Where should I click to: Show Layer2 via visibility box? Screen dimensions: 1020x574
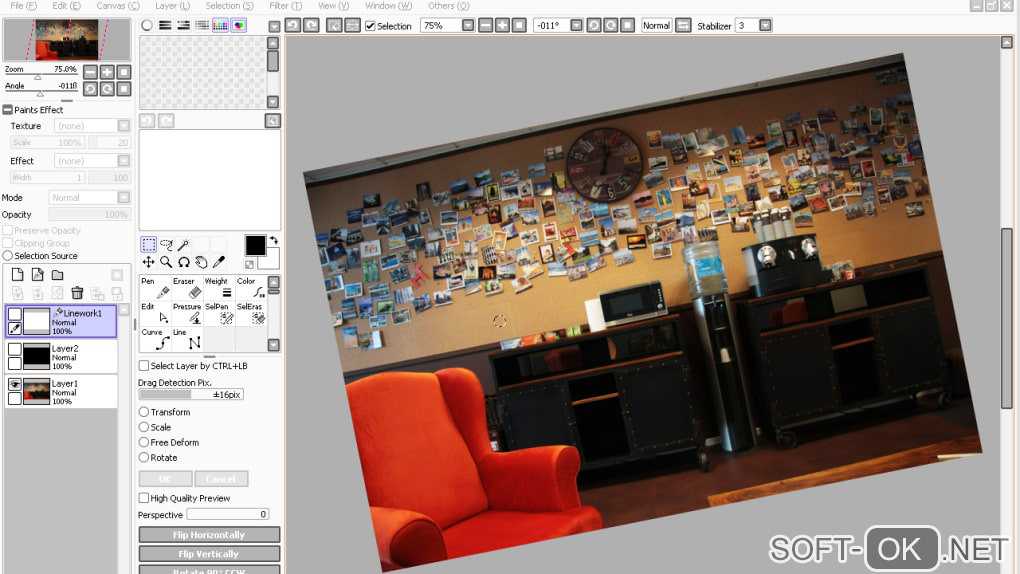pyautogui.click(x=14, y=349)
